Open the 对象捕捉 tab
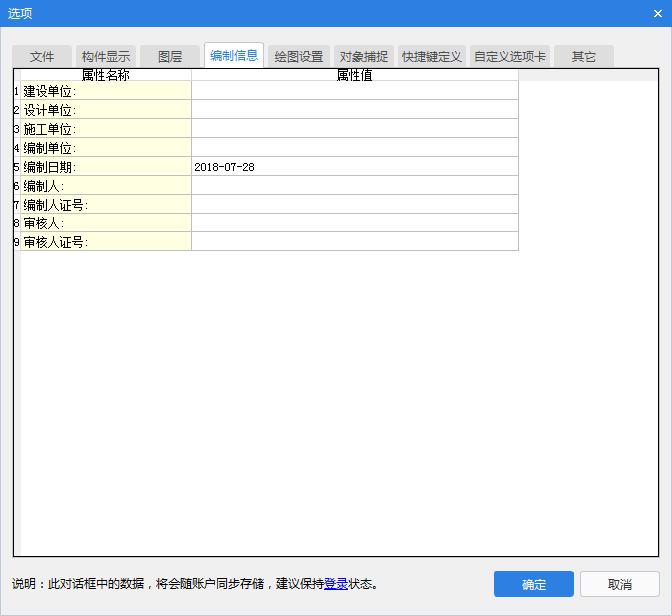This screenshot has width=672, height=616. (364, 57)
